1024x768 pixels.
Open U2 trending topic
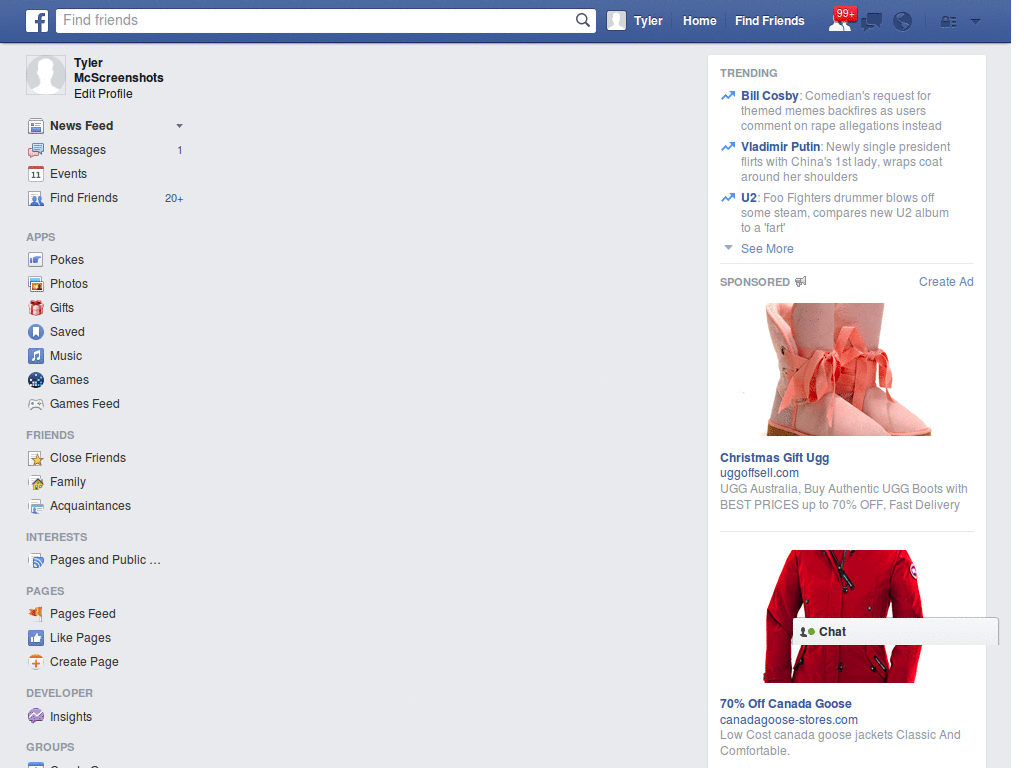click(x=748, y=198)
